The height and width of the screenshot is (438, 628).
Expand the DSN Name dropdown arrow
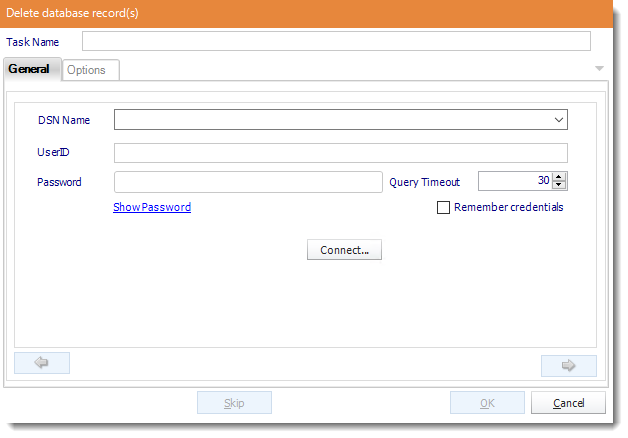[x=559, y=120]
